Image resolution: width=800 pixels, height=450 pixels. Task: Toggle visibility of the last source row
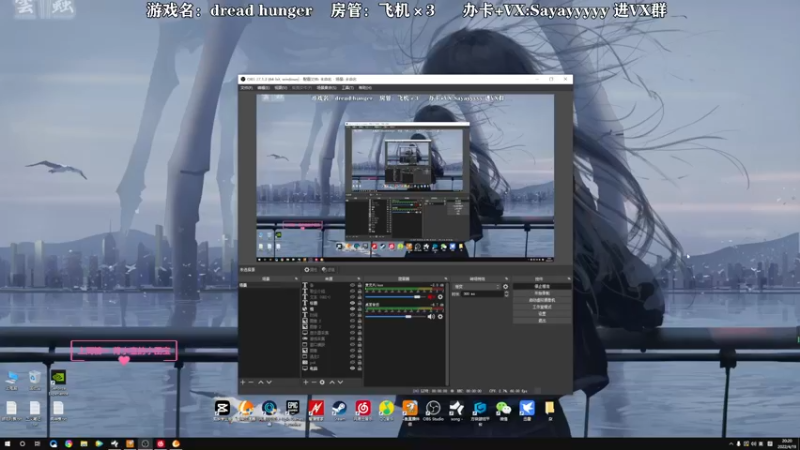353,368
